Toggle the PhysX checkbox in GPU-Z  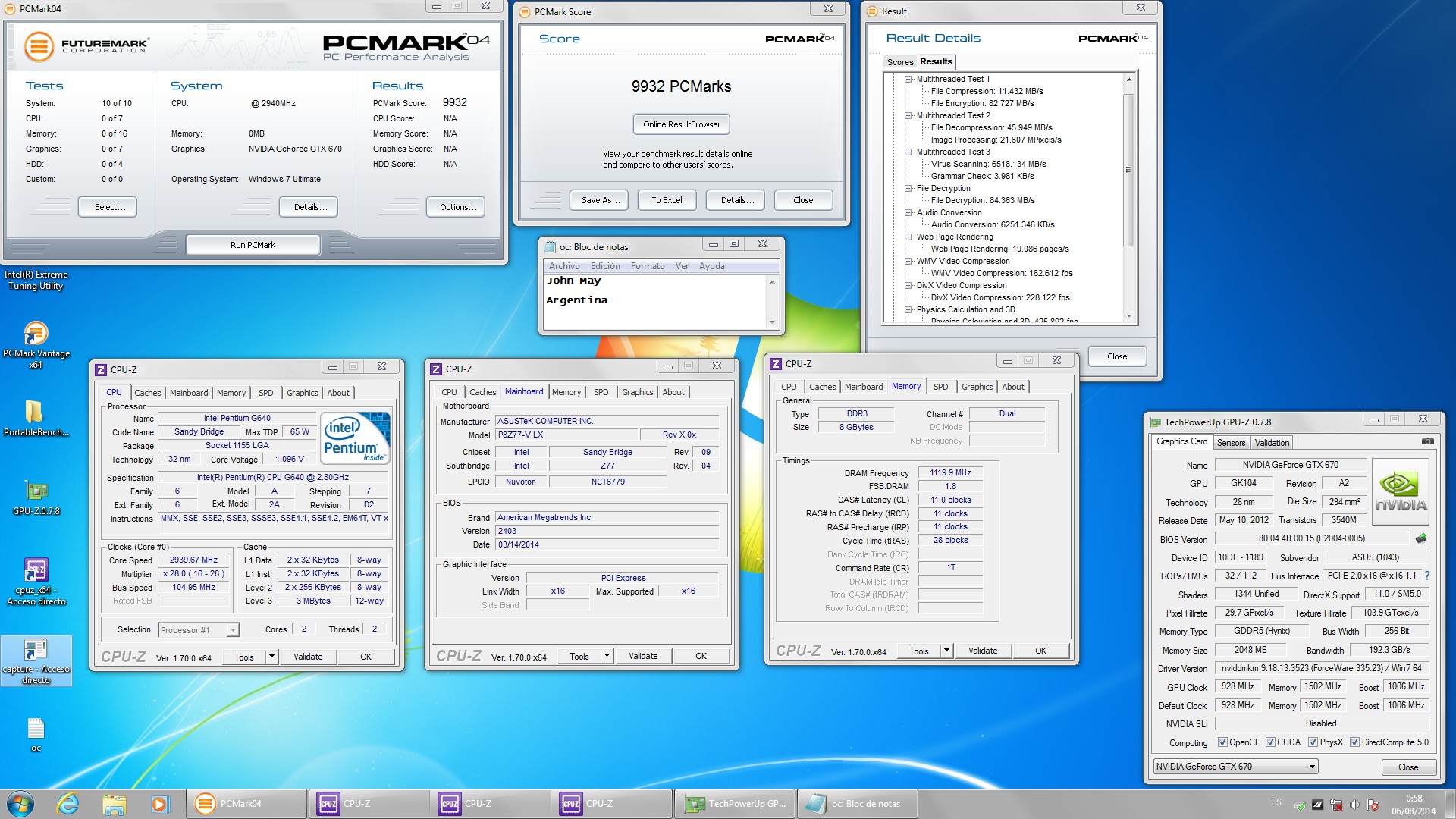point(1313,742)
